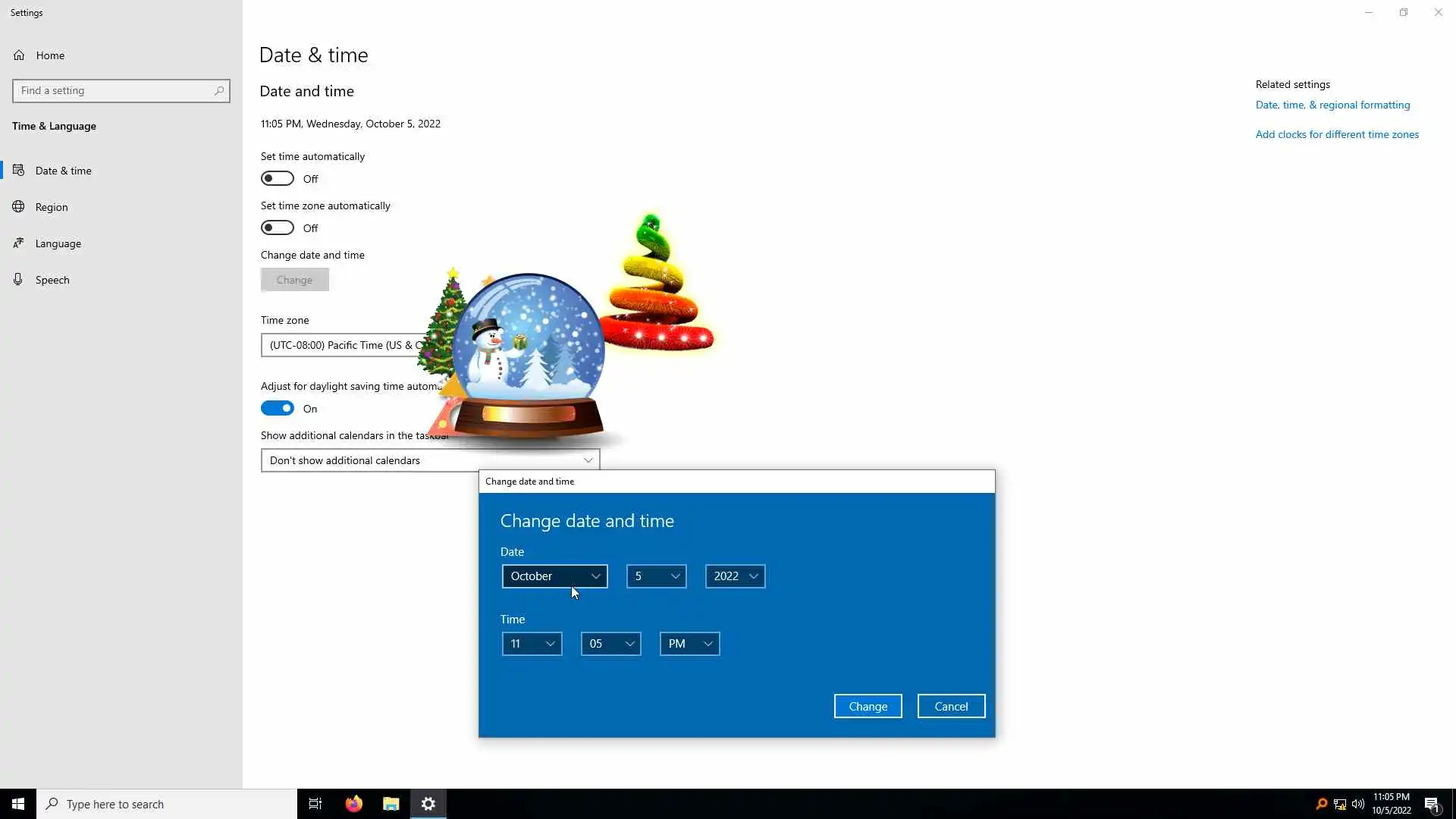Viewport: 1456px width, 819px height.
Task: Click the volume speaker tray icon
Action: (x=1358, y=804)
